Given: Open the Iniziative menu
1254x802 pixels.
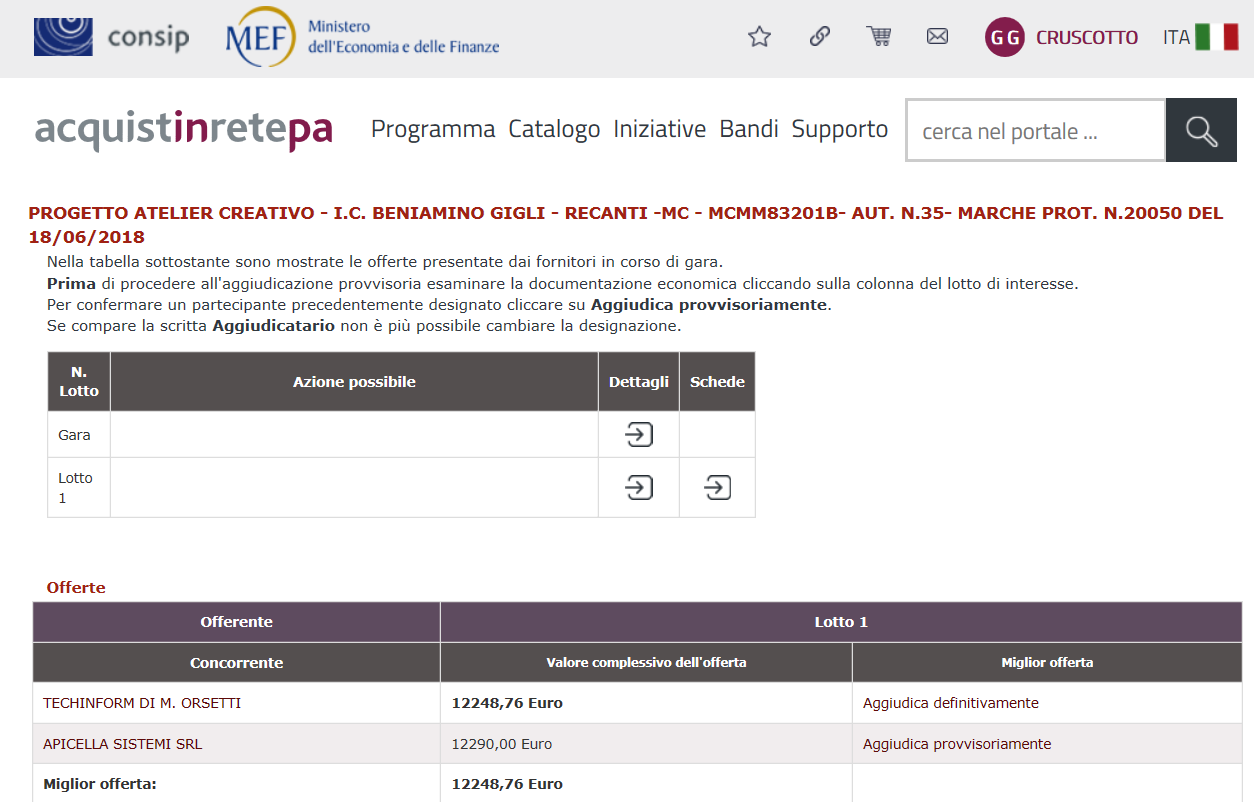Looking at the screenshot, I should (659, 129).
